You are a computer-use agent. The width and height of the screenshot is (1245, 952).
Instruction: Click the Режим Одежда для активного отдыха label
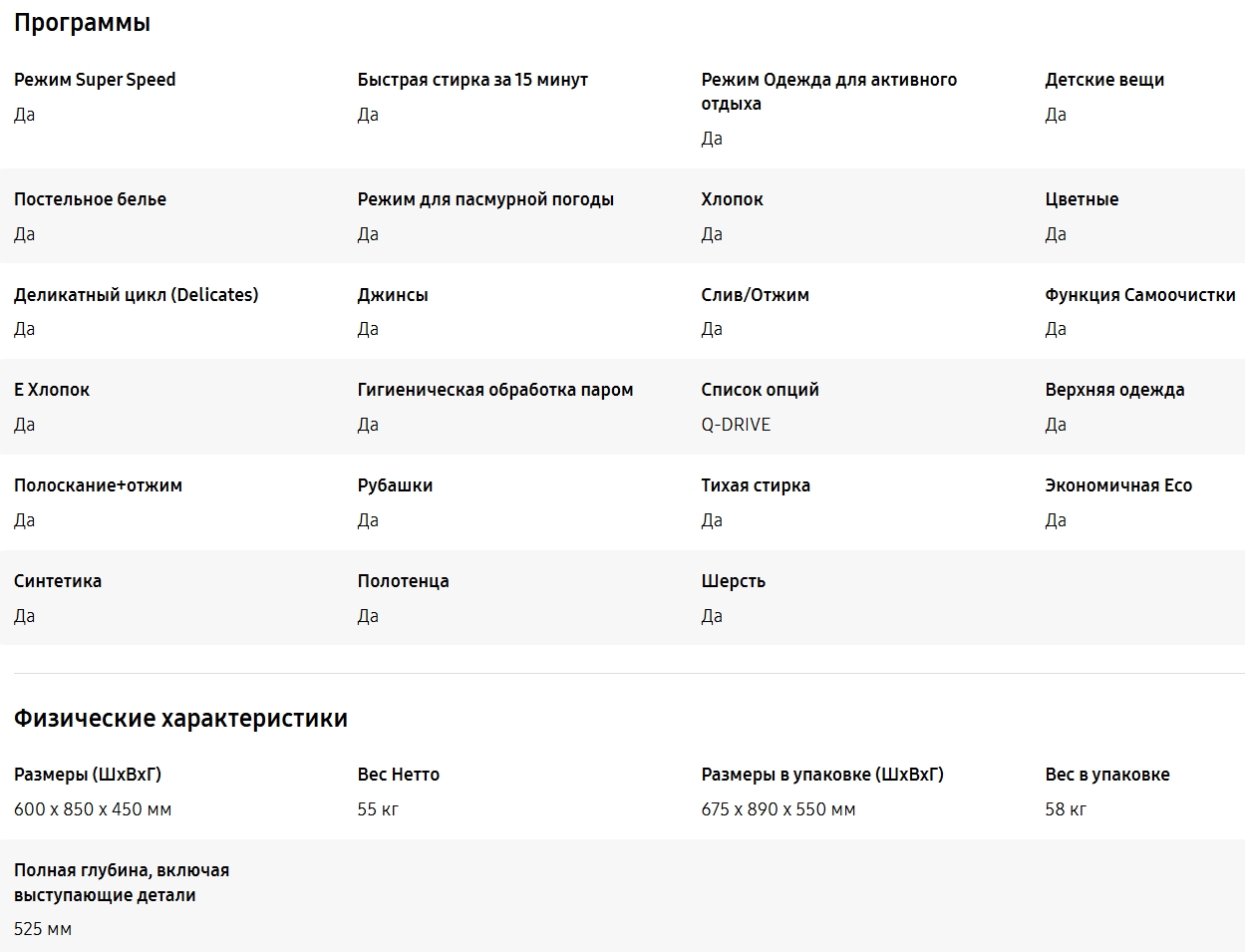pyautogui.click(x=828, y=92)
